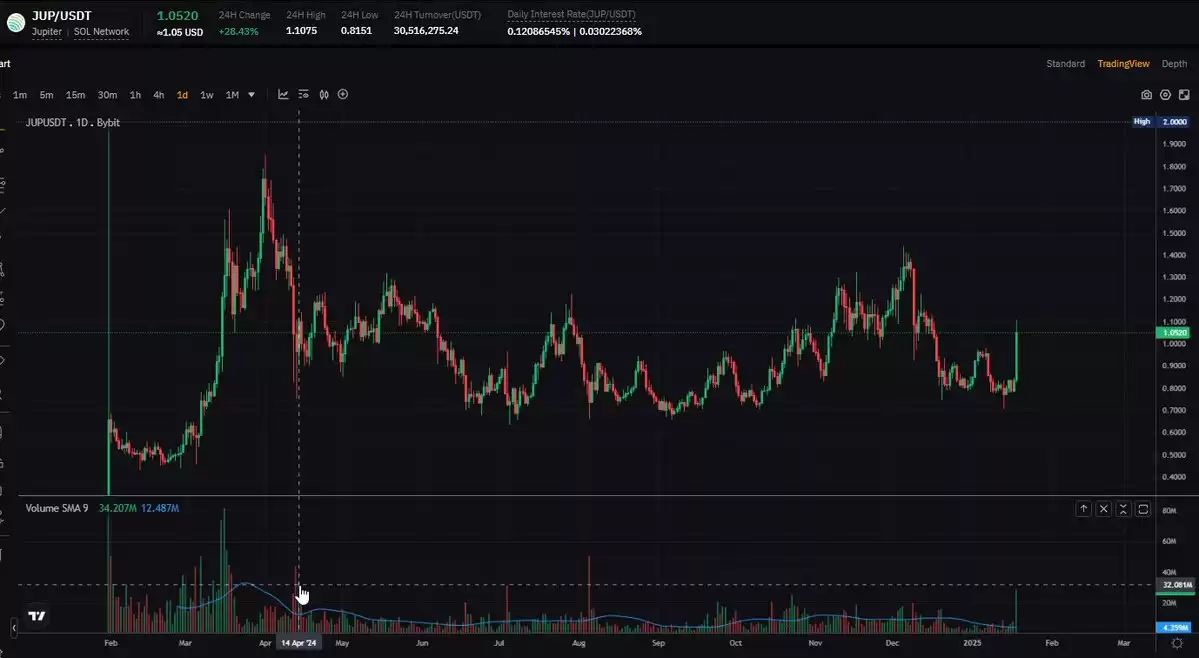Click the Feb label at timeline start
The height and width of the screenshot is (658, 1199).
111,643
